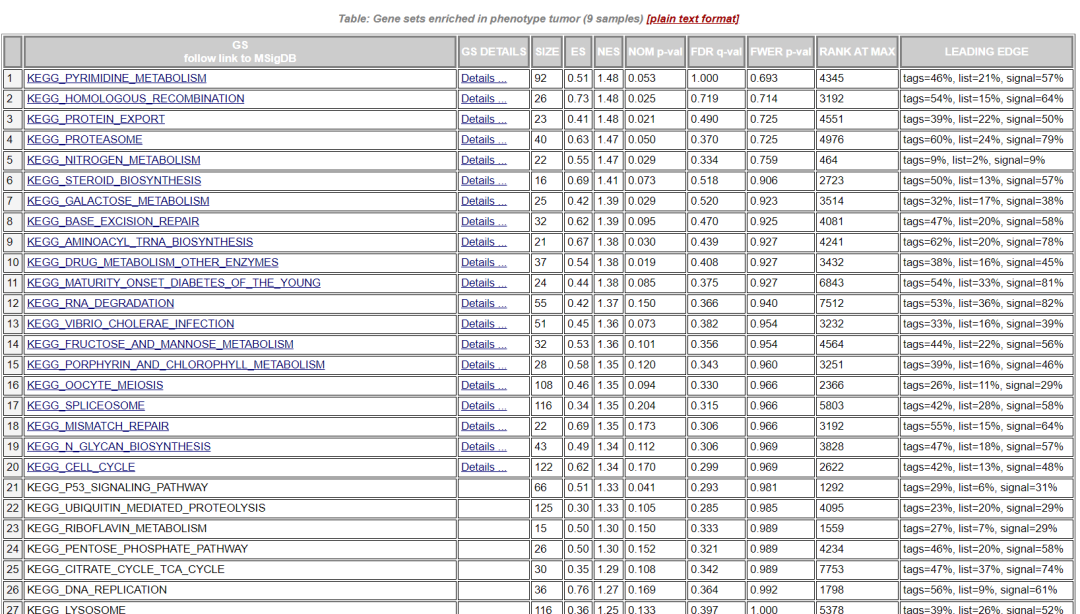This screenshot has width=1080, height=614.
Task: Open KEGG_MISMATCH_REPAIR gene set link
Action: coord(98,427)
